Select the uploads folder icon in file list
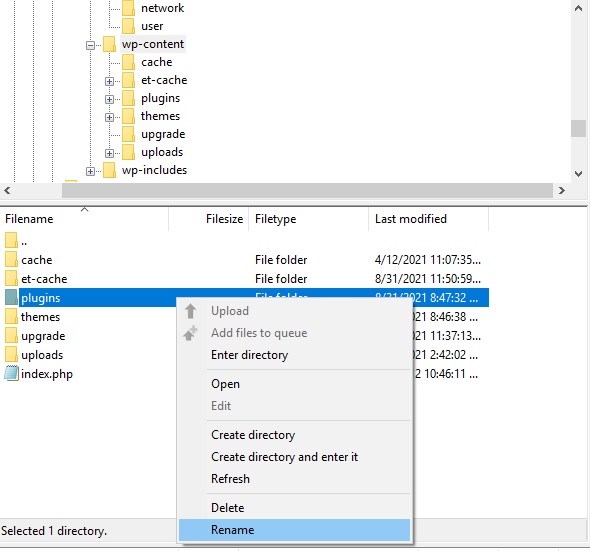Image resolution: width=590 pixels, height=551 pixels. [x=11, y=355]
